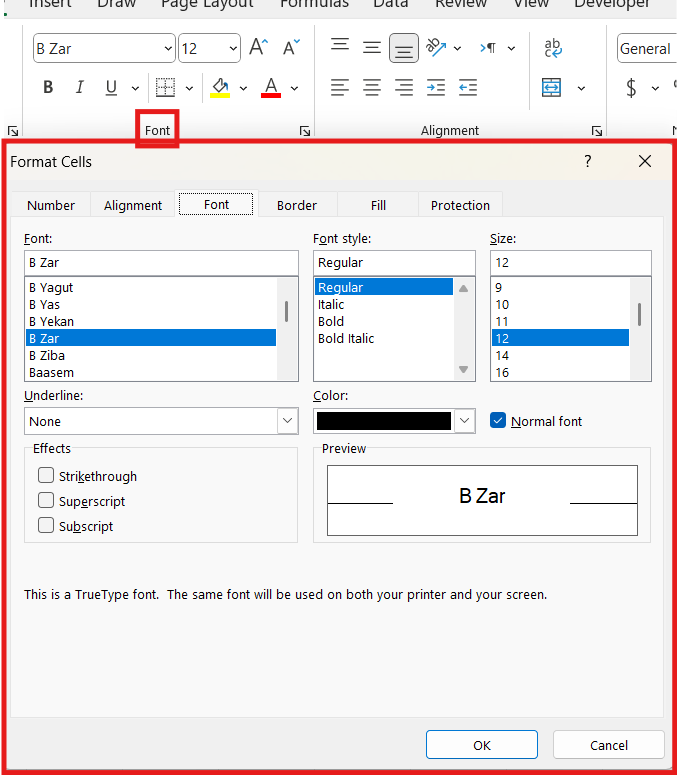Switch to the Protection tab
Screen dimensions: 677x775
460,205
